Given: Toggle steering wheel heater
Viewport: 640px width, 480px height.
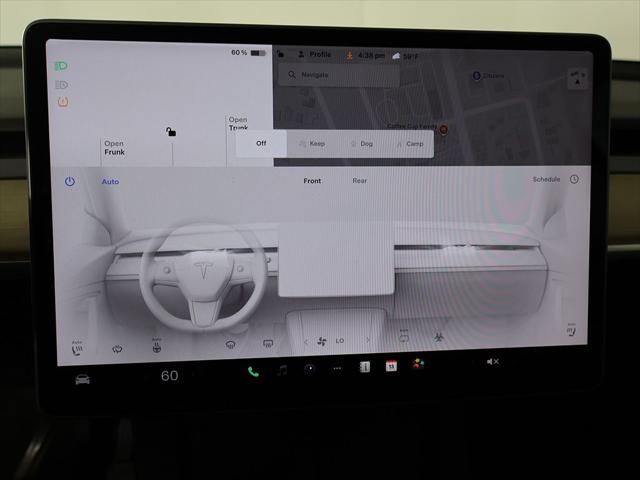Looking at the screenshot, I should click(x=157, y=346).
